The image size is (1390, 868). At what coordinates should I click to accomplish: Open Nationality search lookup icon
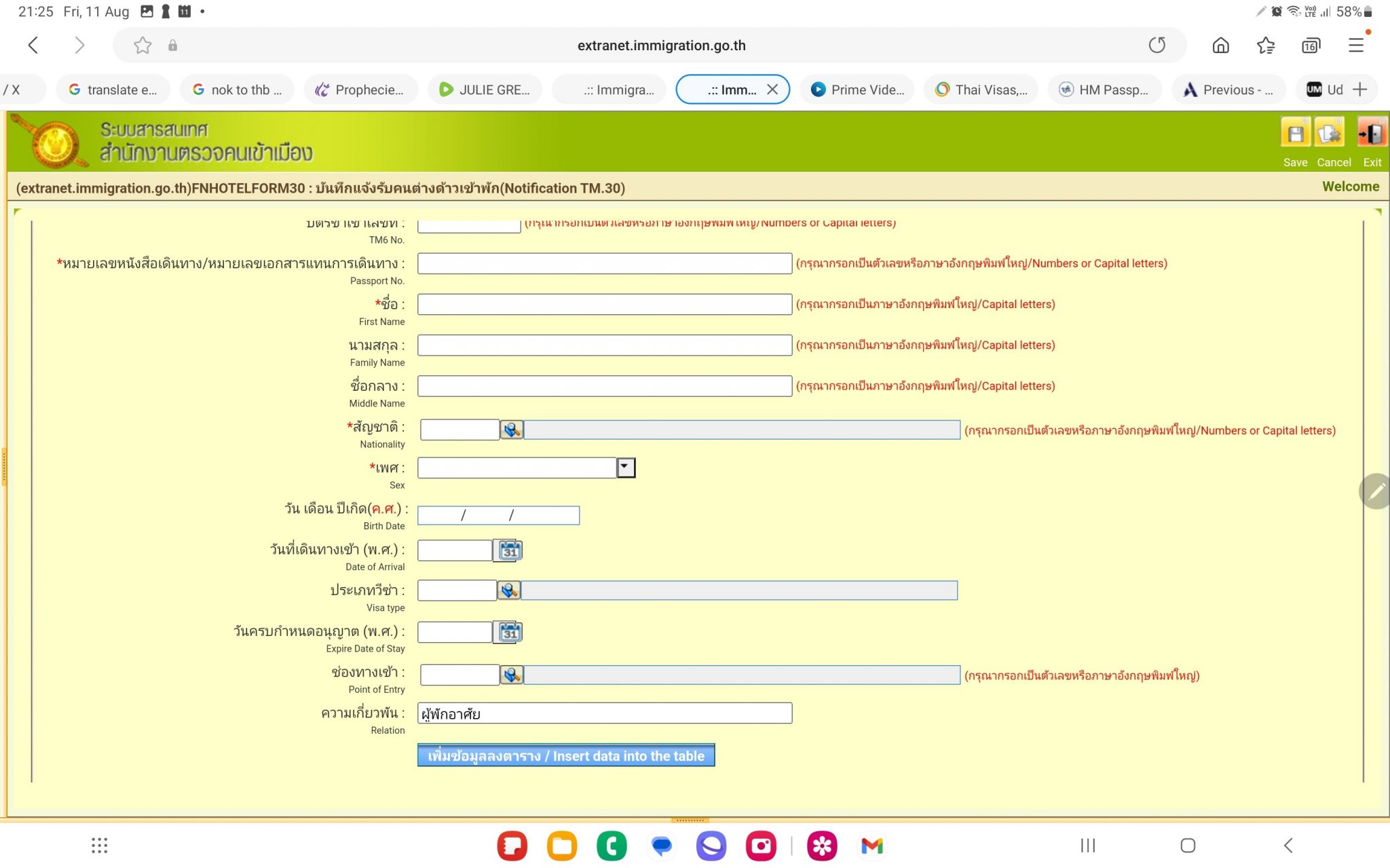coord(512,430)
